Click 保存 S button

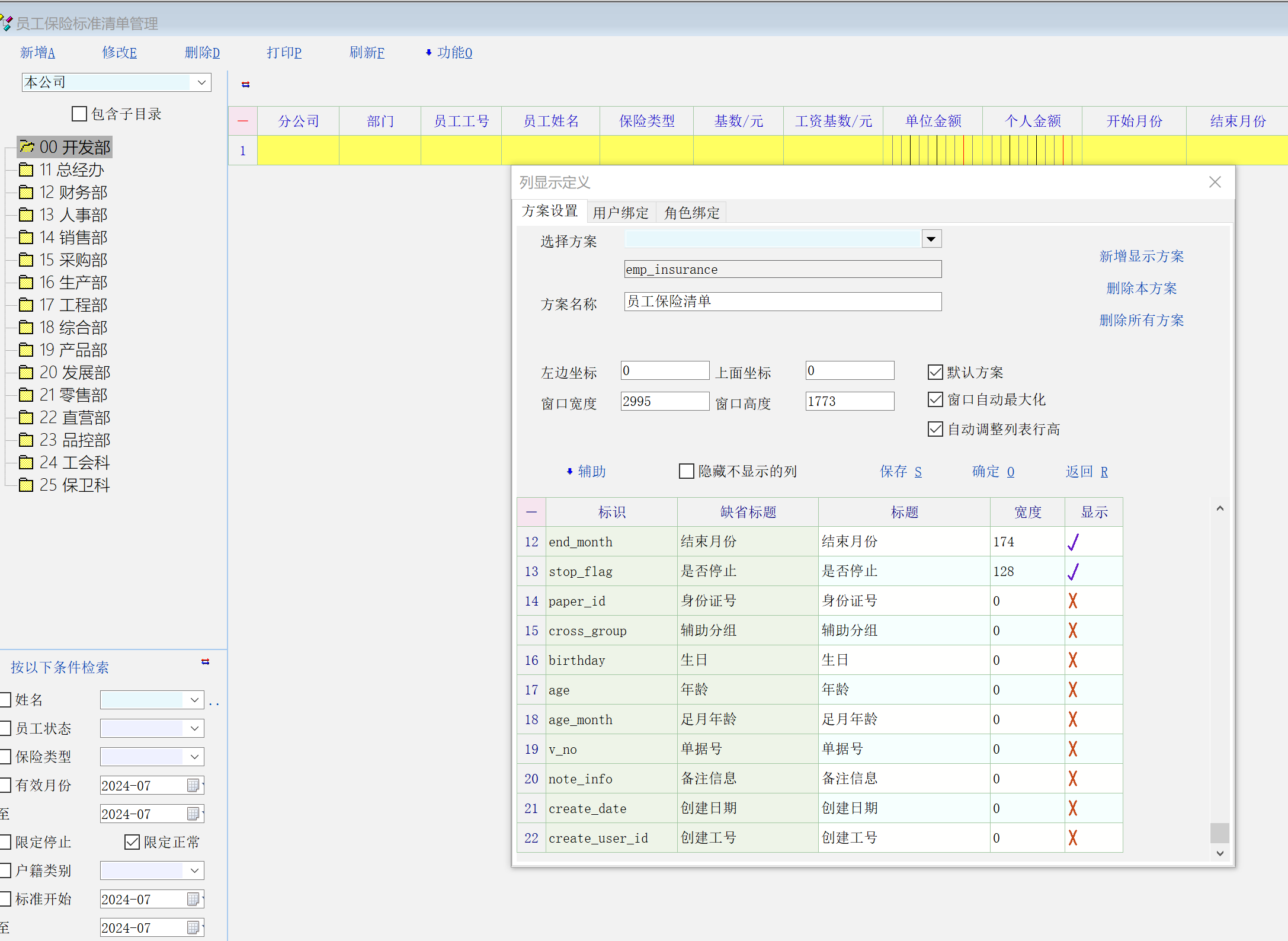click(x=900, y=471)
